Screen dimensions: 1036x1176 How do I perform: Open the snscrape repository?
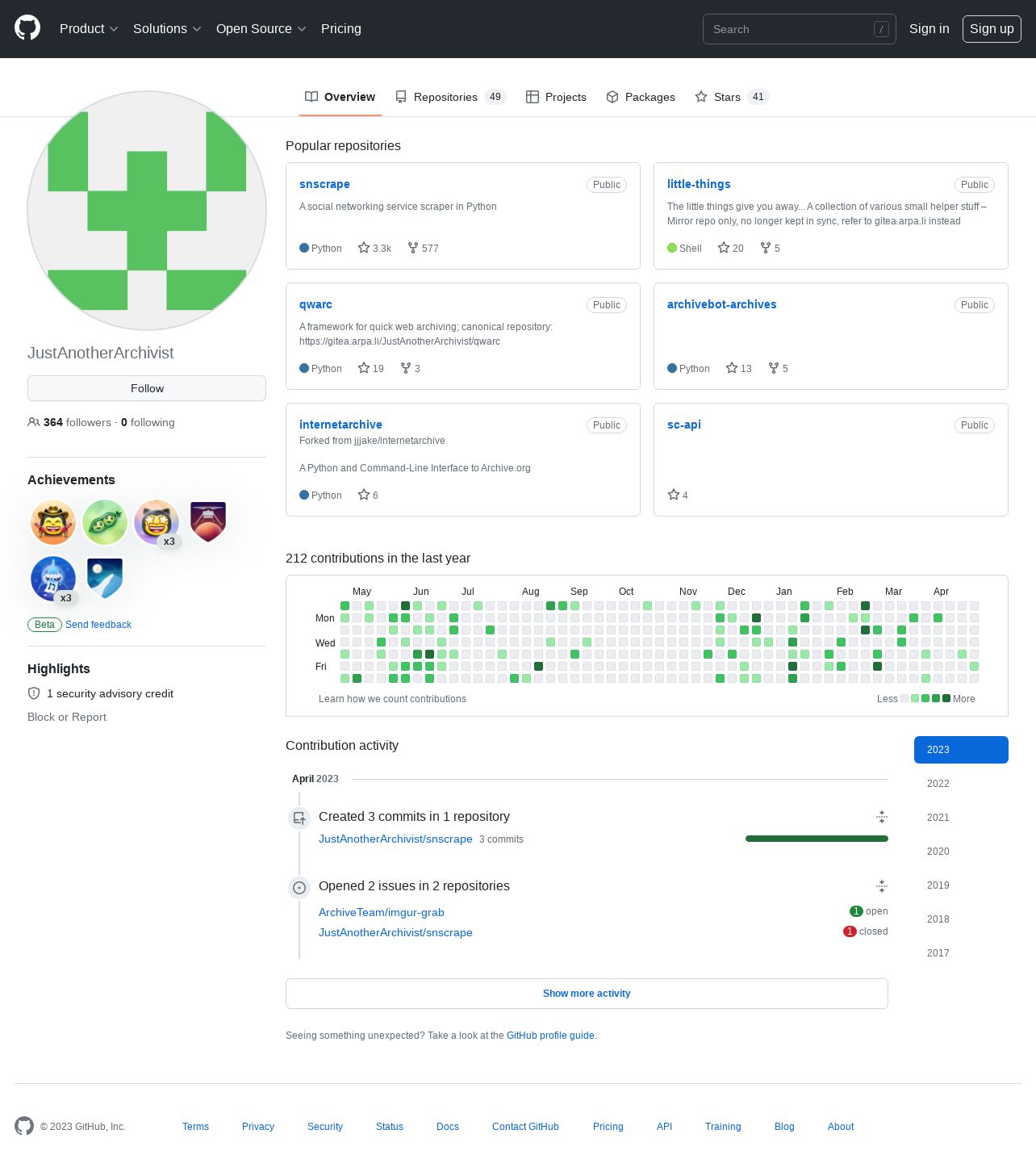(x=324, y=184)
